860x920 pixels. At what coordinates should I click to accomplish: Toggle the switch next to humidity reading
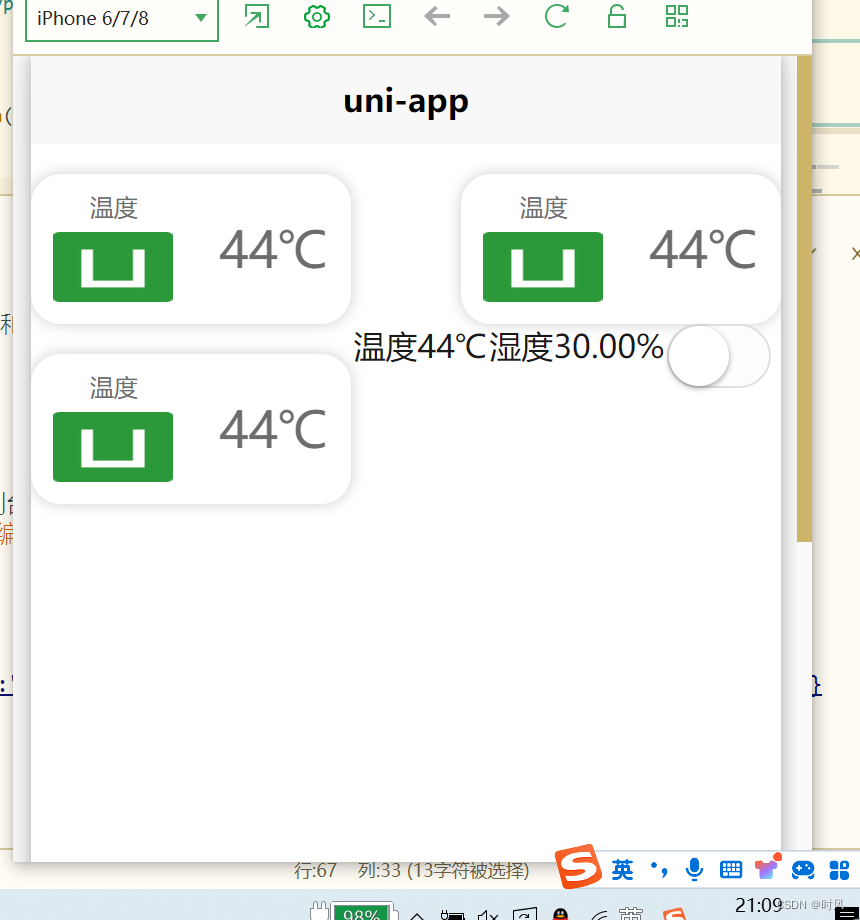(x=718, y=356)
